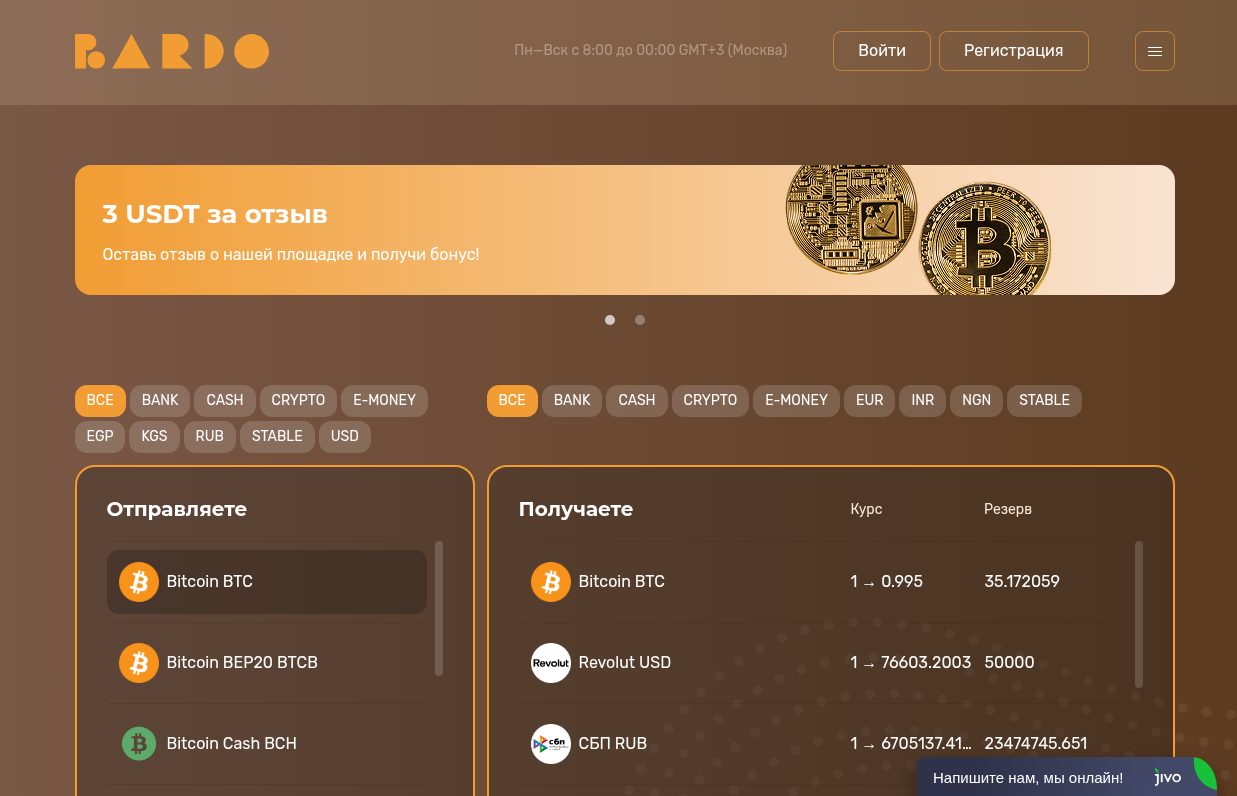
Task: Click the Jivo chat logo icon
Action: 1168,777
